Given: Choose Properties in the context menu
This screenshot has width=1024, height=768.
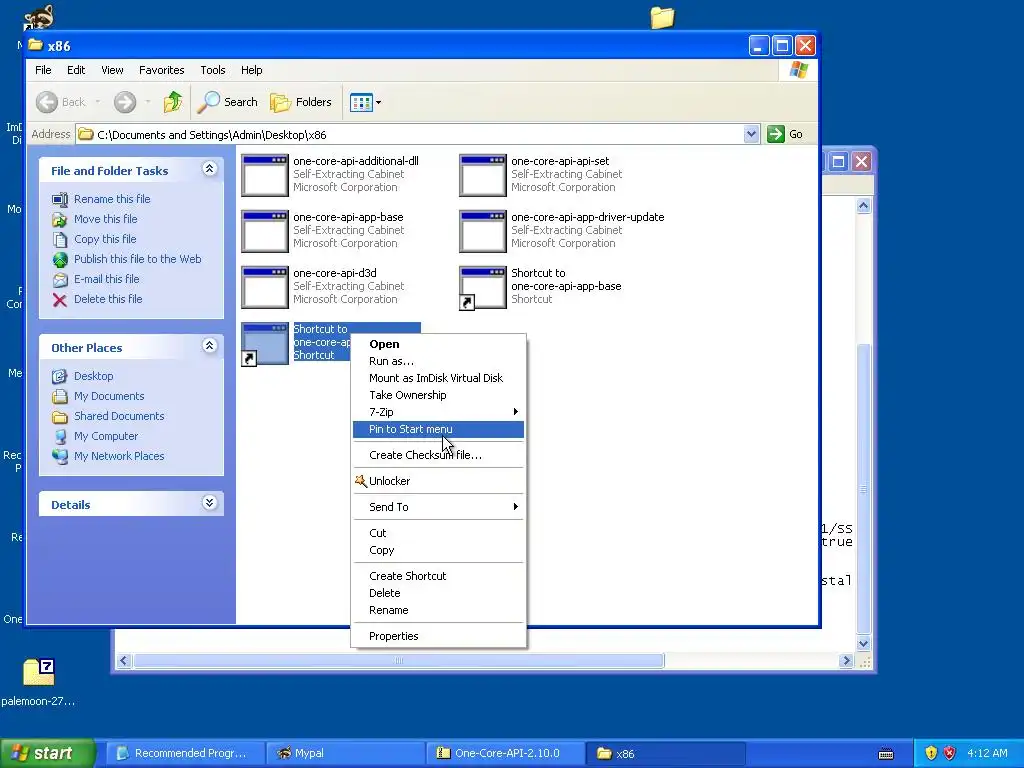Looking at the screenshot, I should click(438, 636).
